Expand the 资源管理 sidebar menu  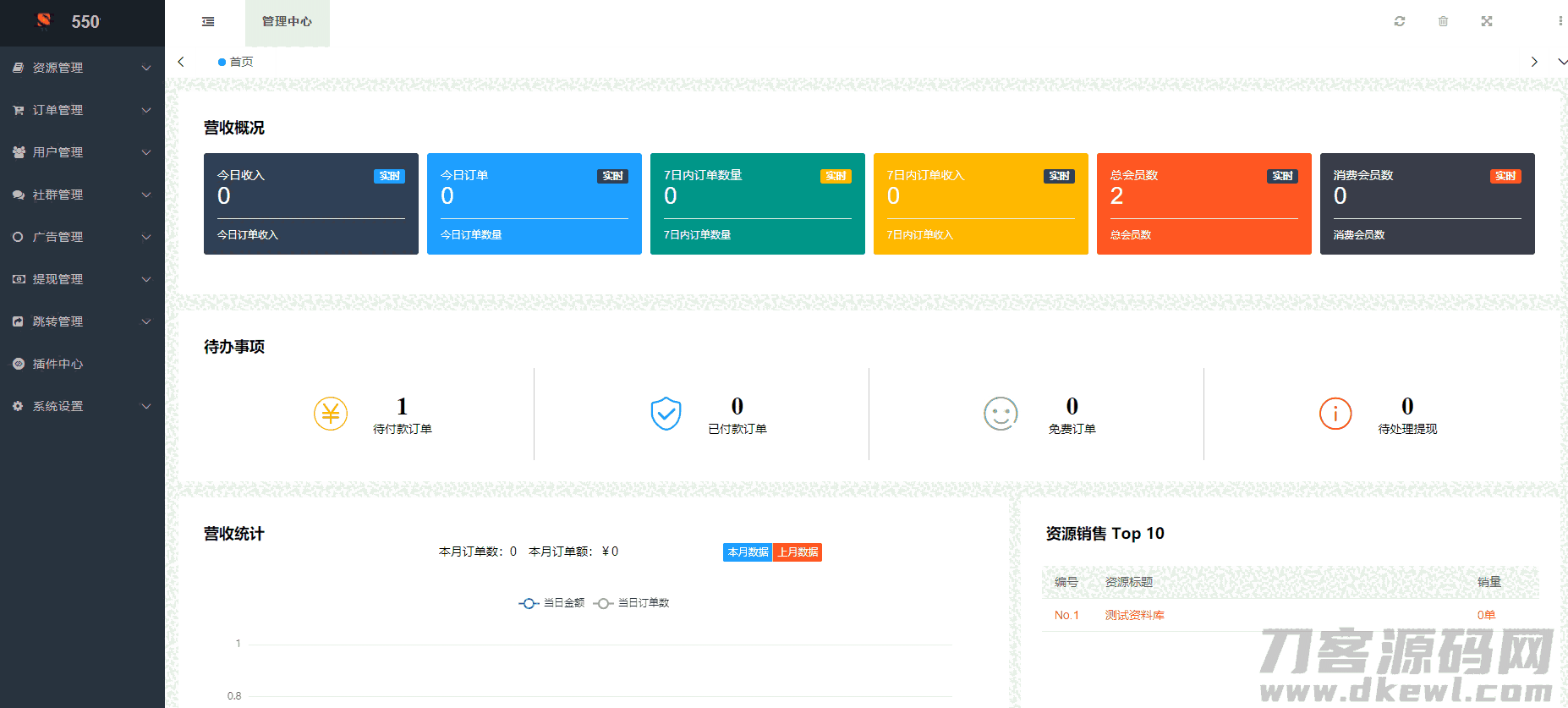point(82,68)
